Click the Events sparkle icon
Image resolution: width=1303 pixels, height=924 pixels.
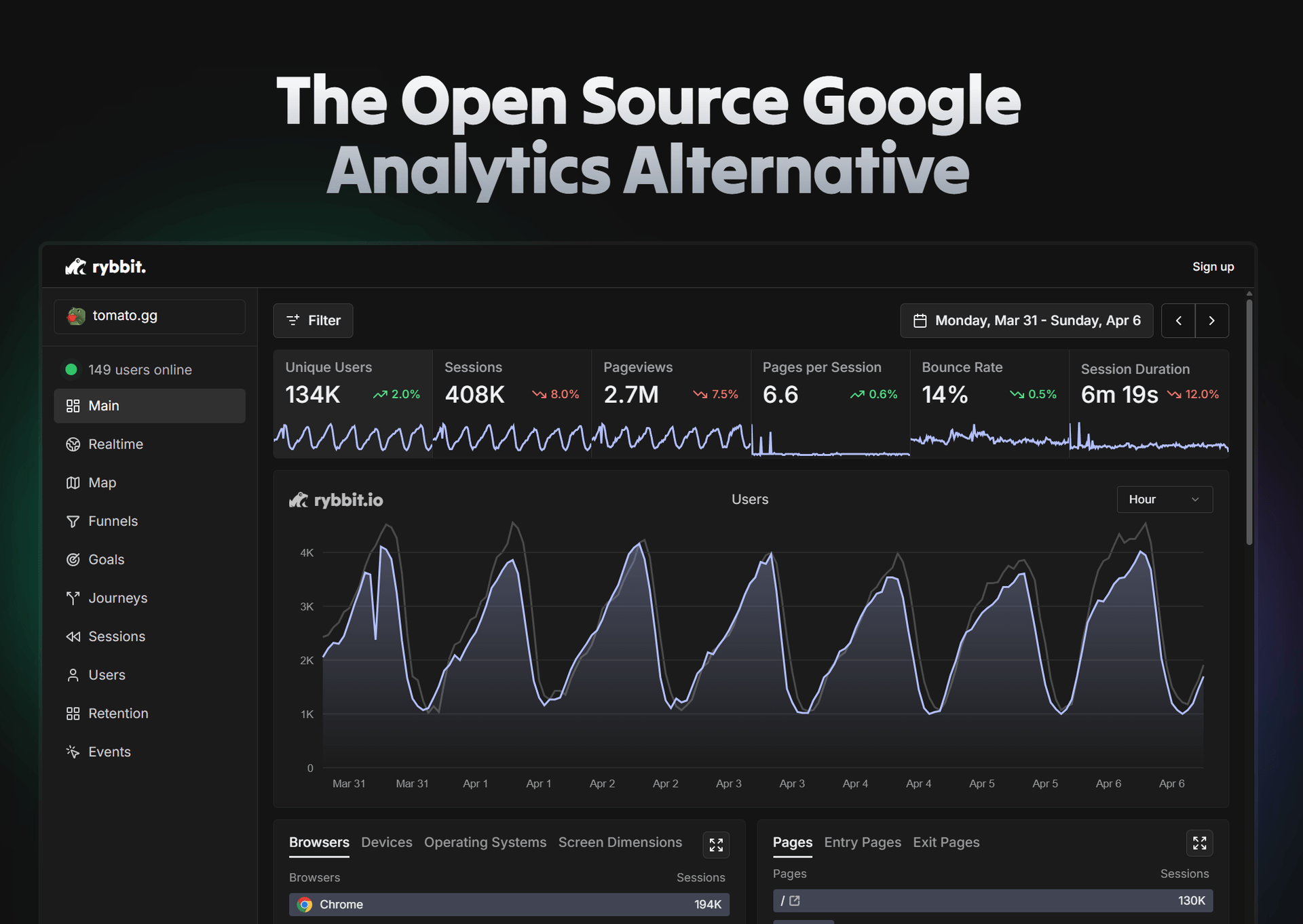click(x=73, y=752)
